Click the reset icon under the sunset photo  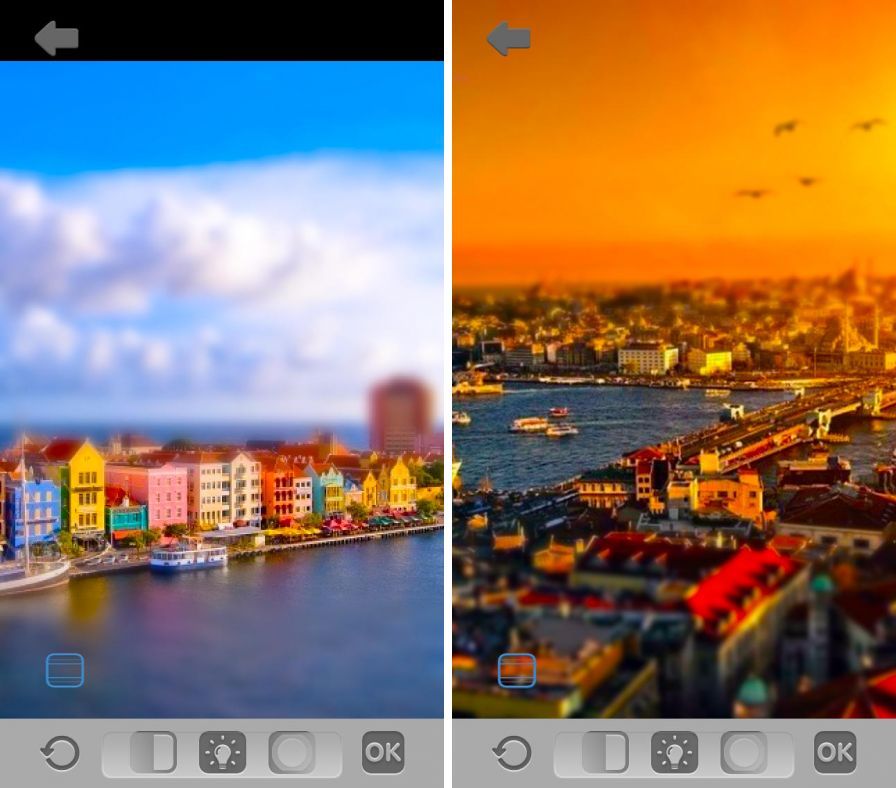tap(512, 752)
